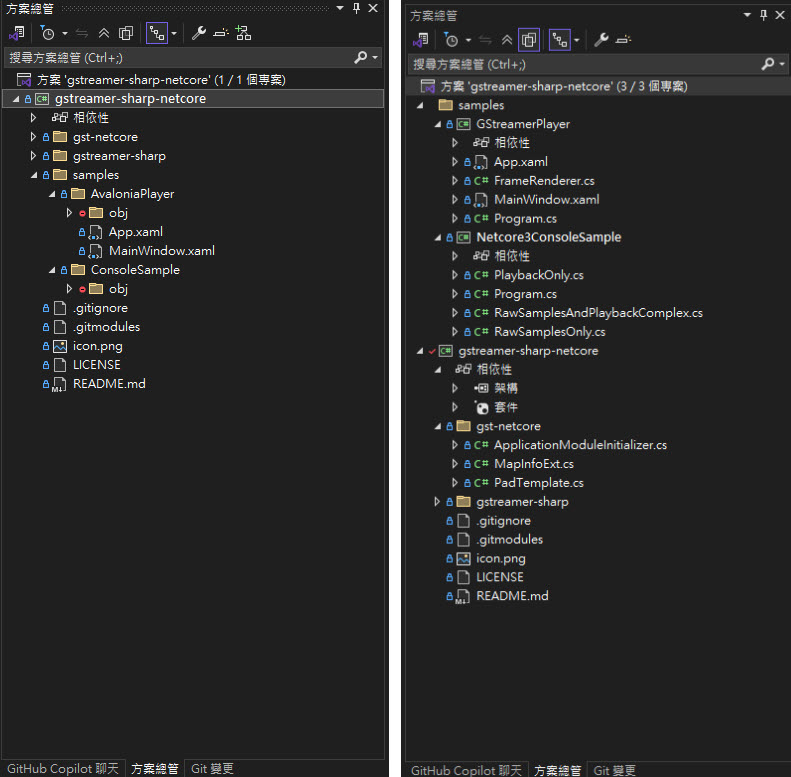The height and width of the screenshot is (777, 791).
Task: Open Properties wrench icon in right panel toolbar
Action: pyautogui.click(x=601, y=40)
